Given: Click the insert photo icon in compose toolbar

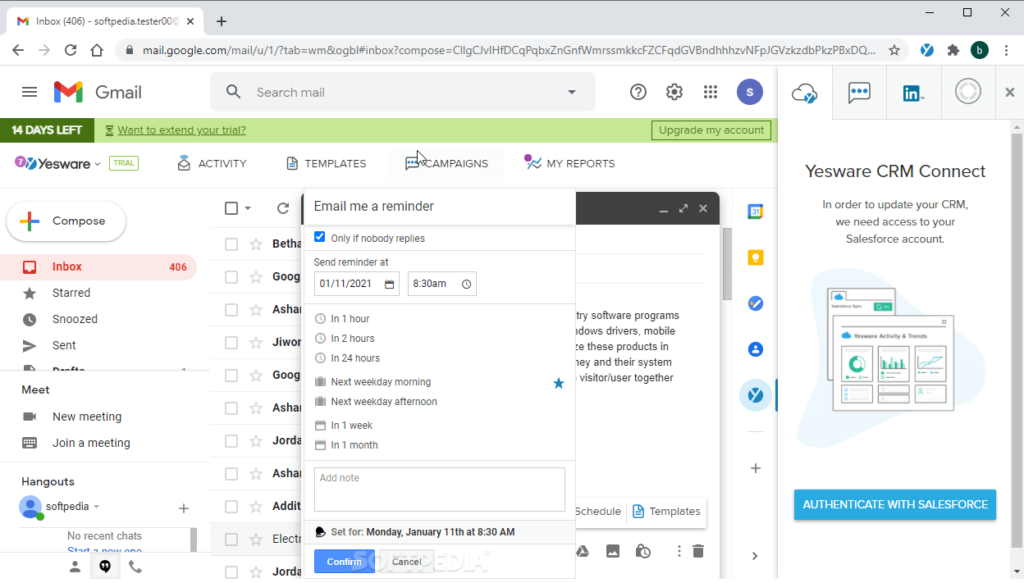Looking at the screenshot, I should [x=613, y=551].
